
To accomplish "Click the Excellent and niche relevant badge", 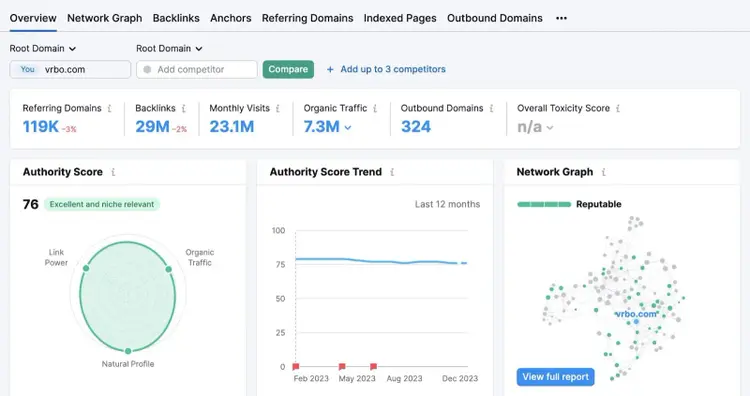I will [102, 204].
